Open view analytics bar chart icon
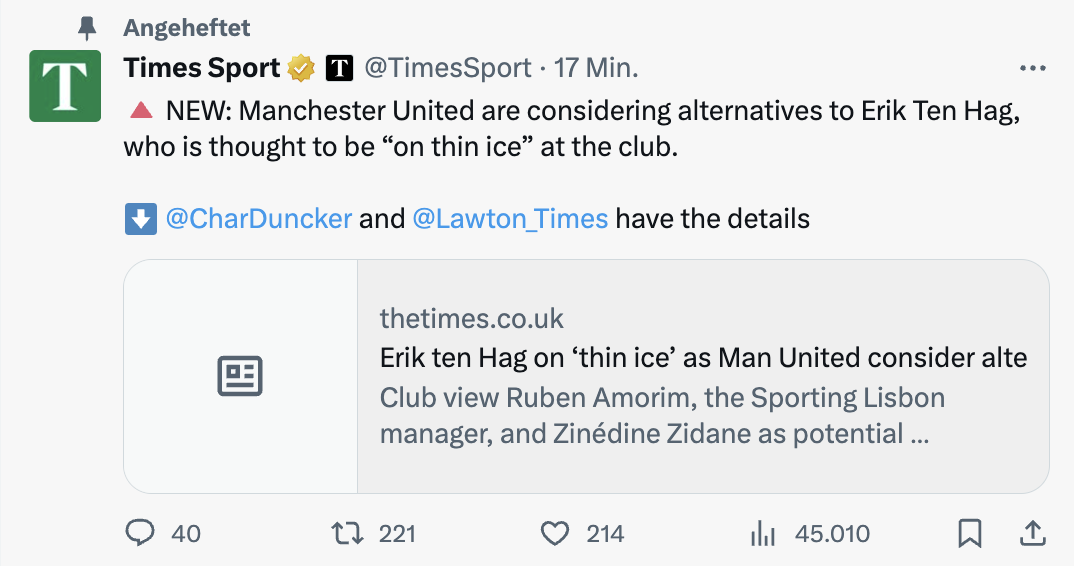Viewport: 1074px width, 566px height. click(763, 534)
